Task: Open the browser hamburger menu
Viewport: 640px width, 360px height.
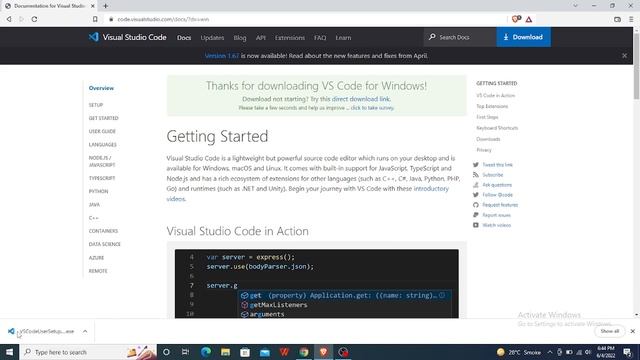Action: coord(631,19)
